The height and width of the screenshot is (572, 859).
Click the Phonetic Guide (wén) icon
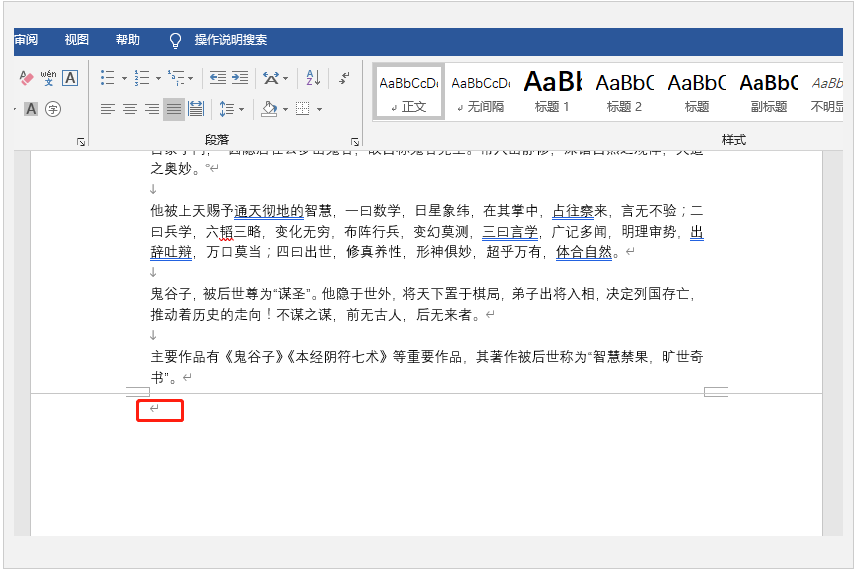click(48, 78)
